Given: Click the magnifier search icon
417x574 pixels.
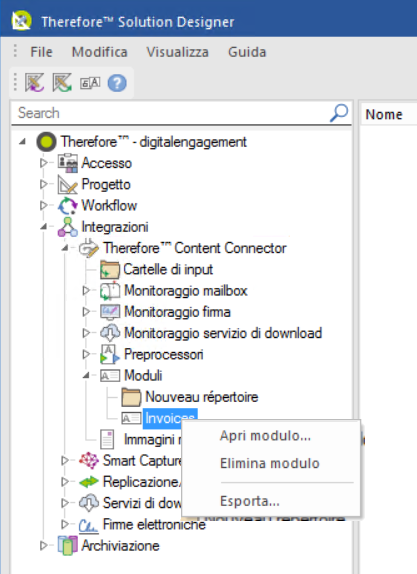Looking at the screenshot, I should coord(339,113).
